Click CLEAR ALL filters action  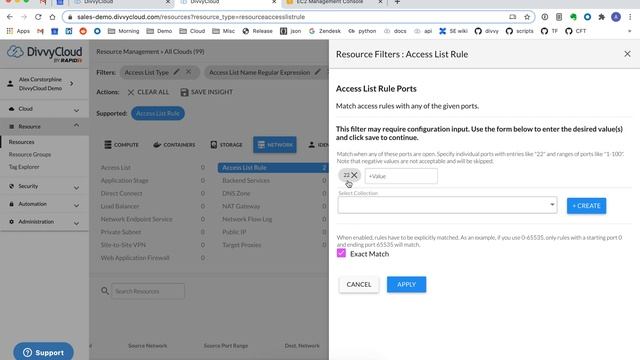point(148,92)
